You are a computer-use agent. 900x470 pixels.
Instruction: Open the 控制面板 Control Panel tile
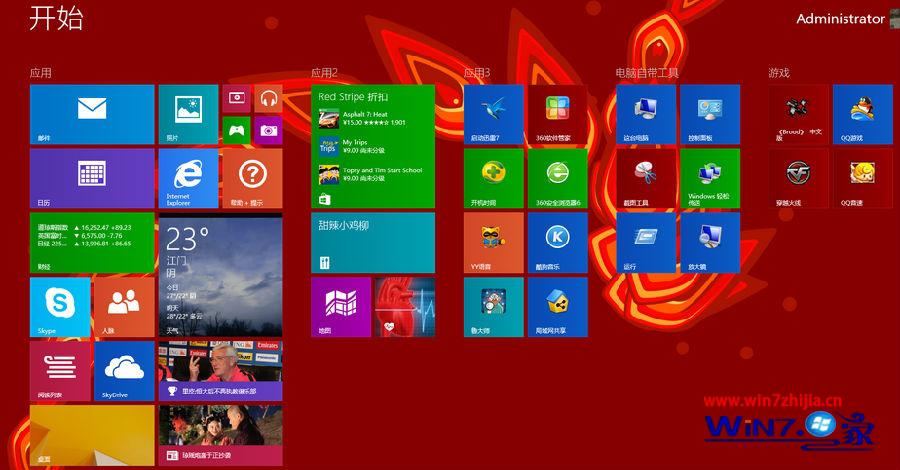pyautogui.click(x=709, y=114)
